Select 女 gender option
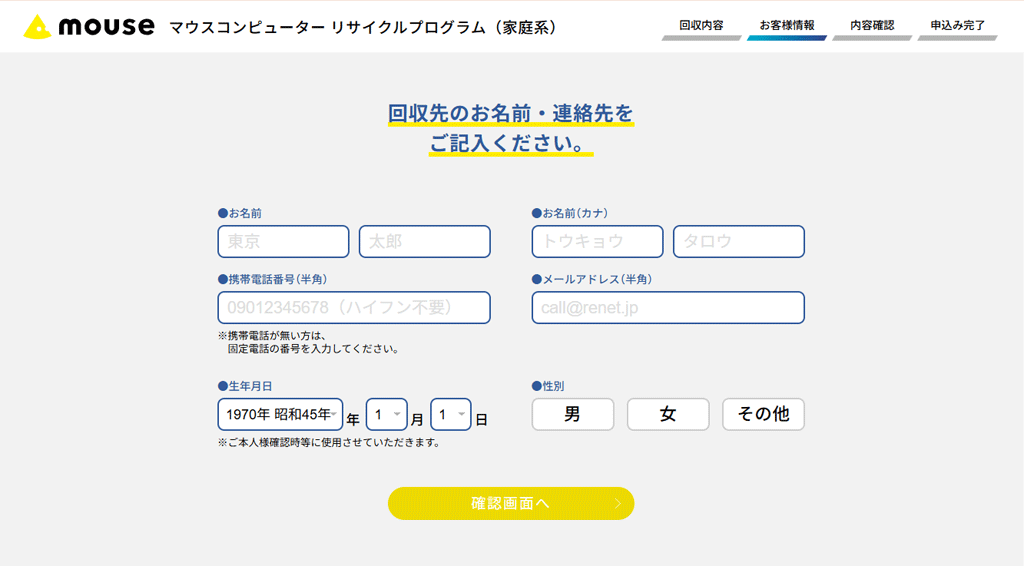The width and height of the screenshot is (1024, 566). [x=667, y=414]
